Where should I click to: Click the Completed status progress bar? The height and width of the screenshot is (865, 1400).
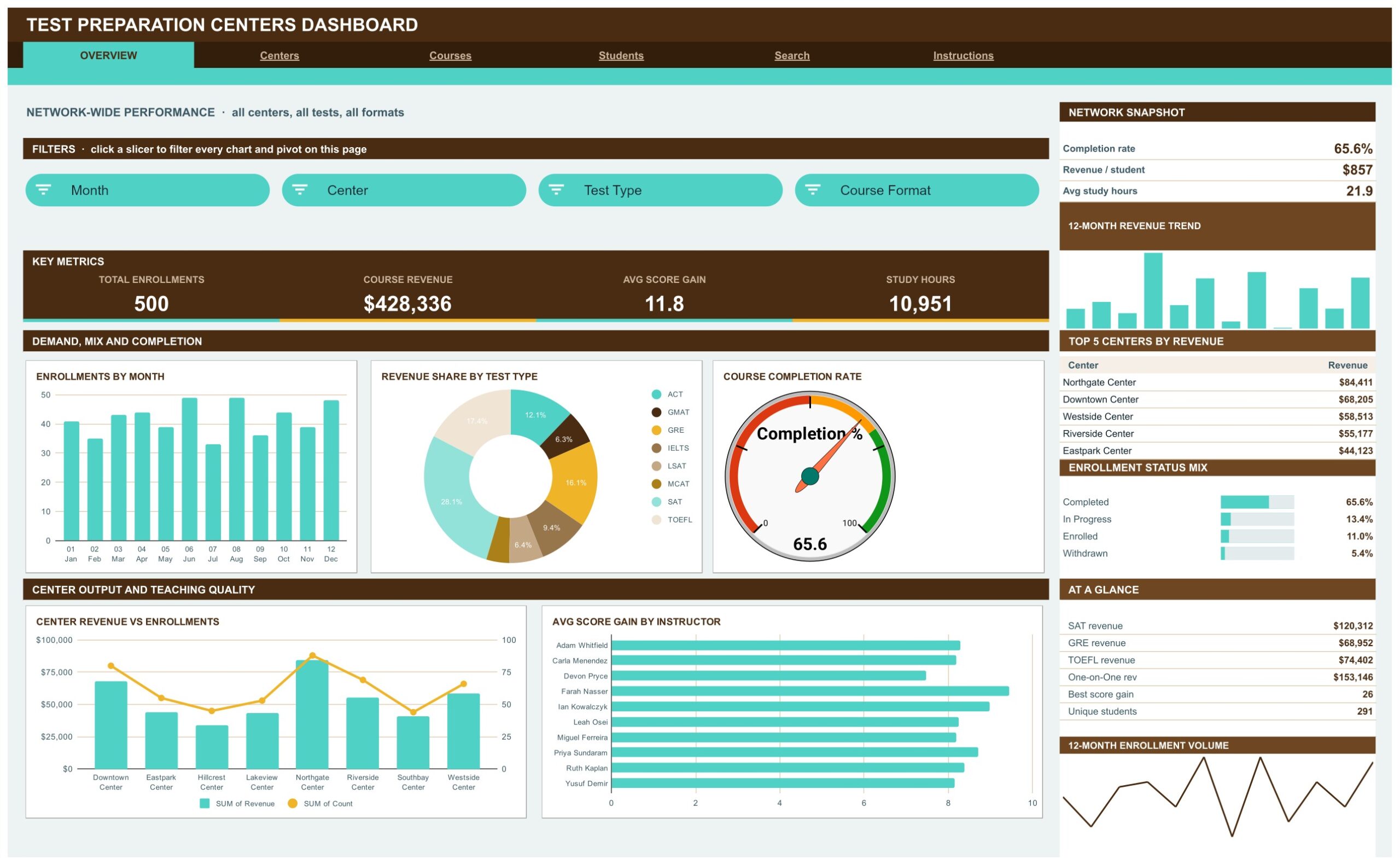[1257, 502]
